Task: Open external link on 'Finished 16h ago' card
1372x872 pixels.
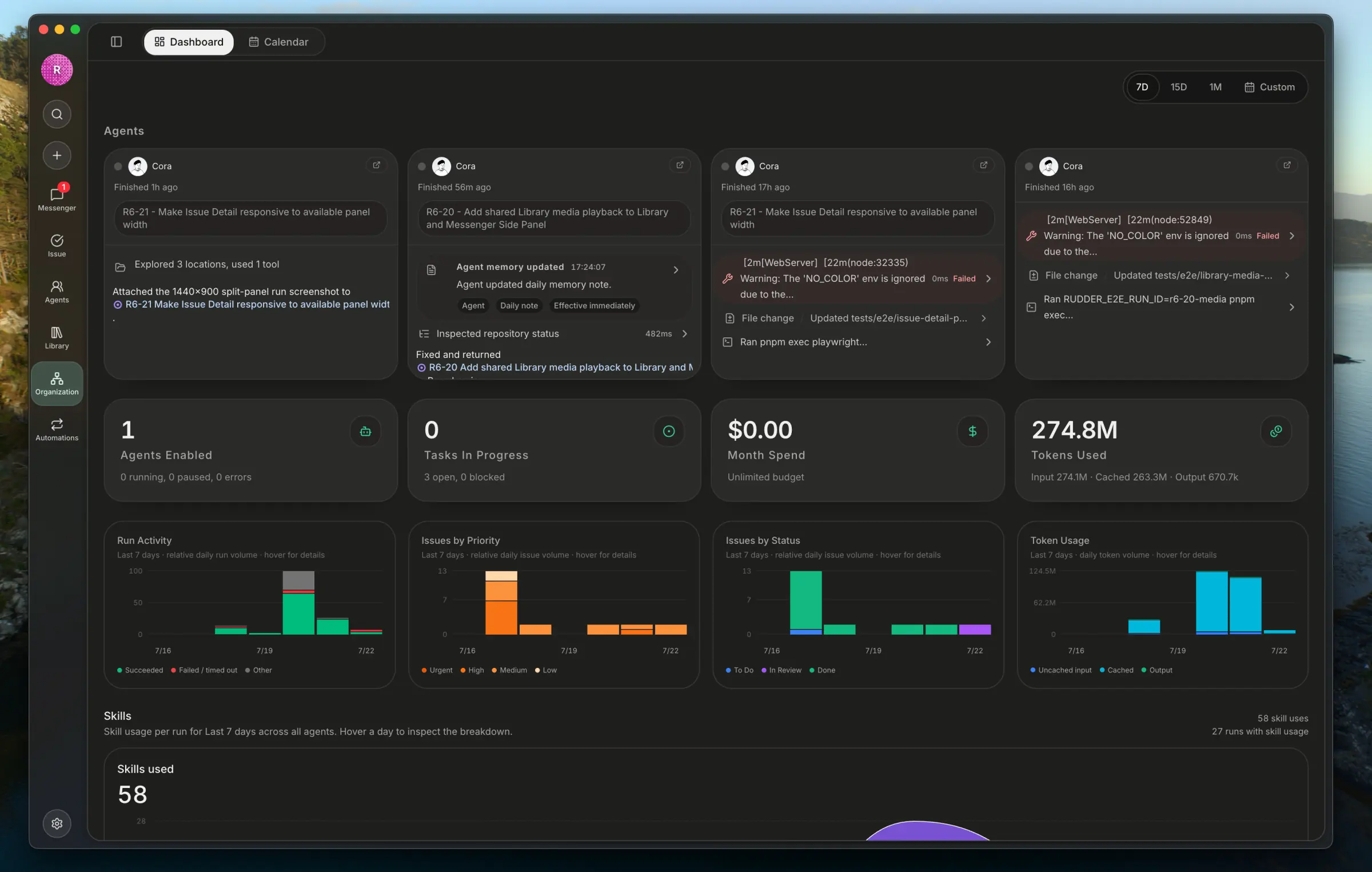Action: (x=1287, y=165)
